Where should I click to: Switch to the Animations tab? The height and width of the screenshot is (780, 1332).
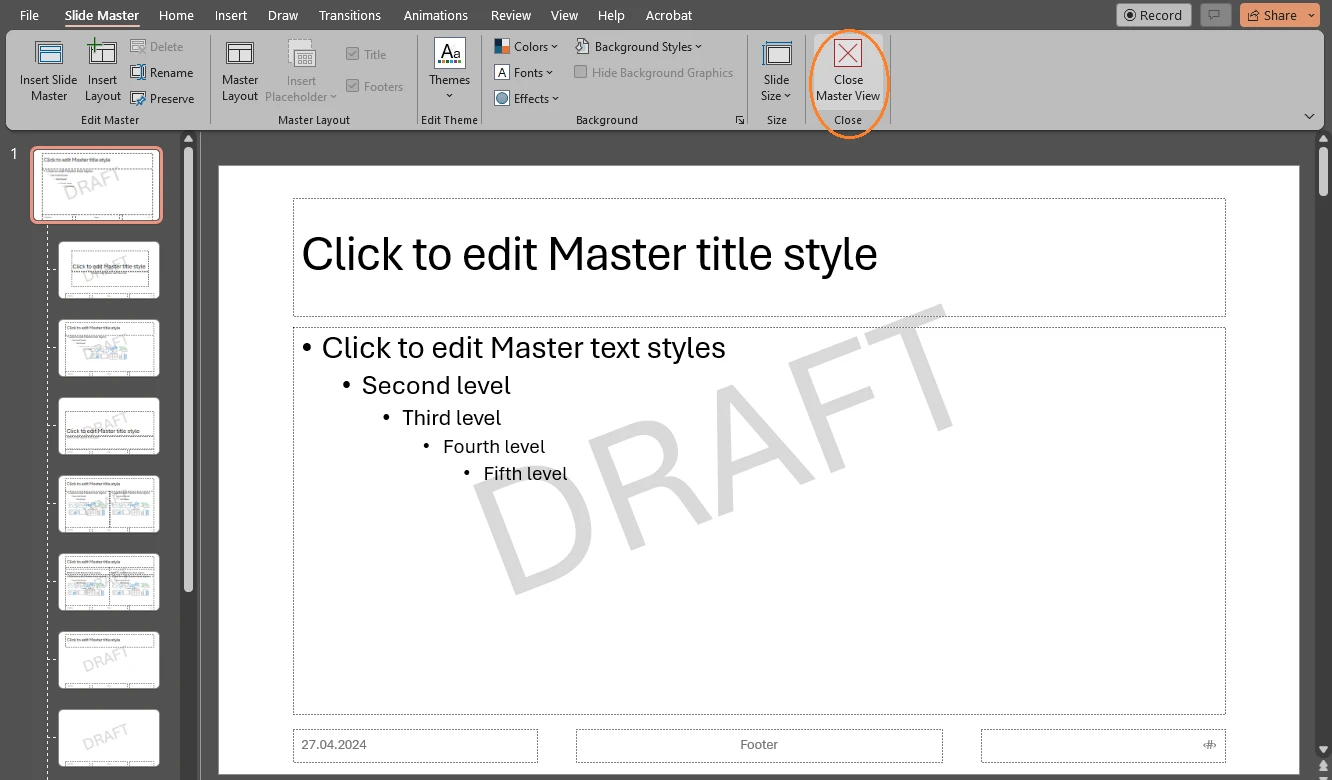pyautogui.click(x=435, y=15)
